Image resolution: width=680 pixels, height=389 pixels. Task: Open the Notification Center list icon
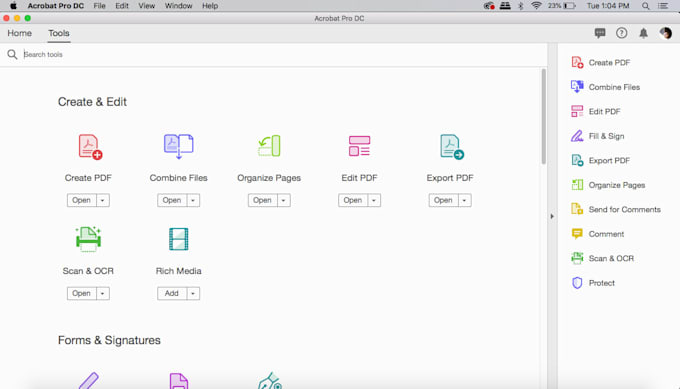663,6
